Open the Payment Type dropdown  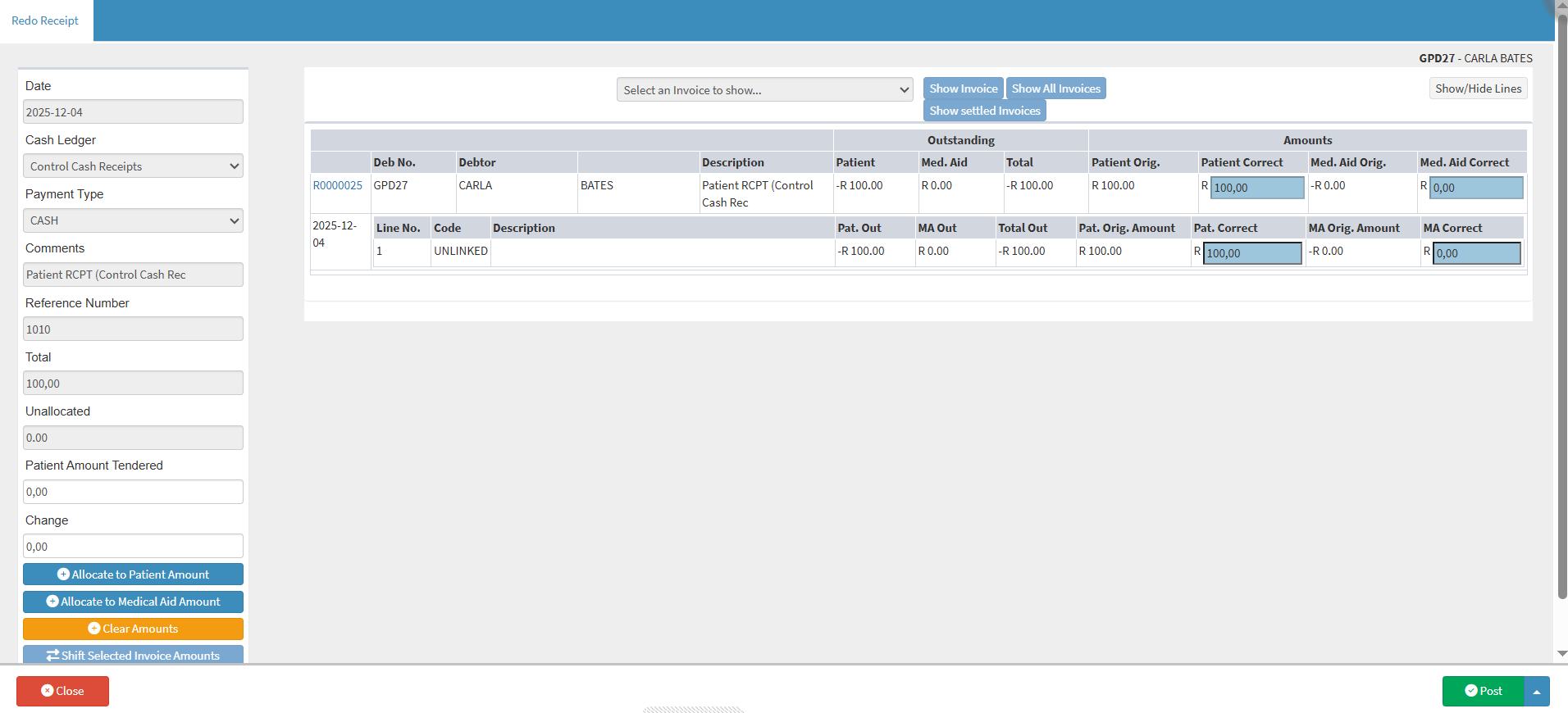133,220
